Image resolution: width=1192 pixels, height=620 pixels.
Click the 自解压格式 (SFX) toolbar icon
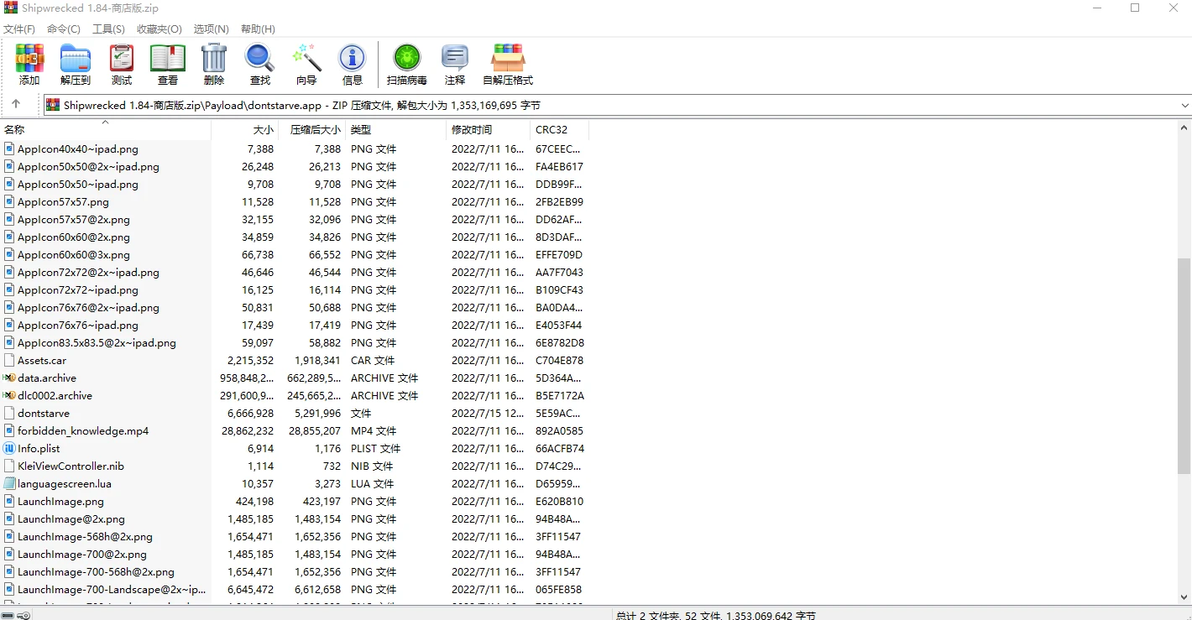(x=507, y=65)
